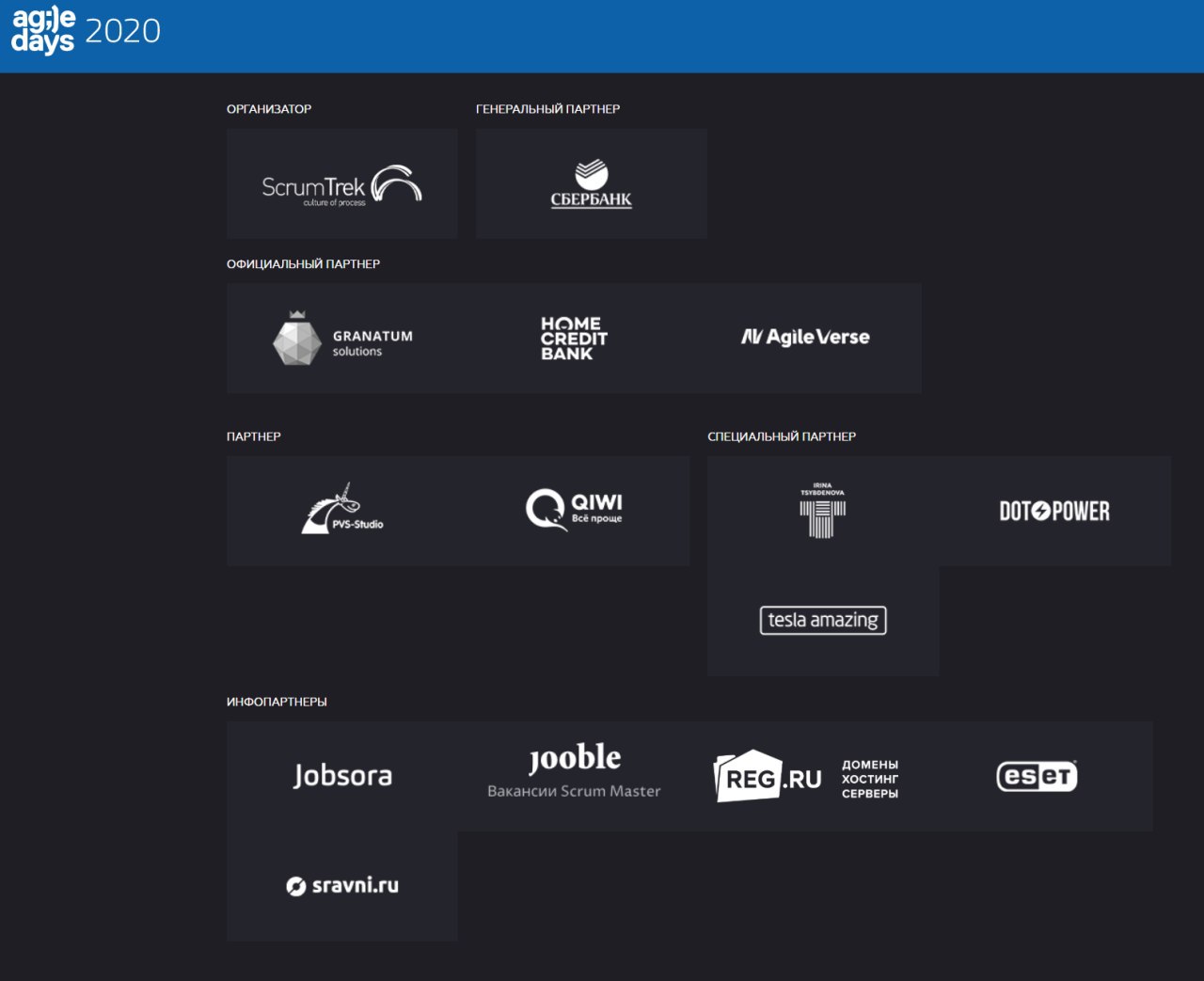Screen dimensions: 1204x981
Task: Click the ESET logo
Action: (x=1037, y=776)
